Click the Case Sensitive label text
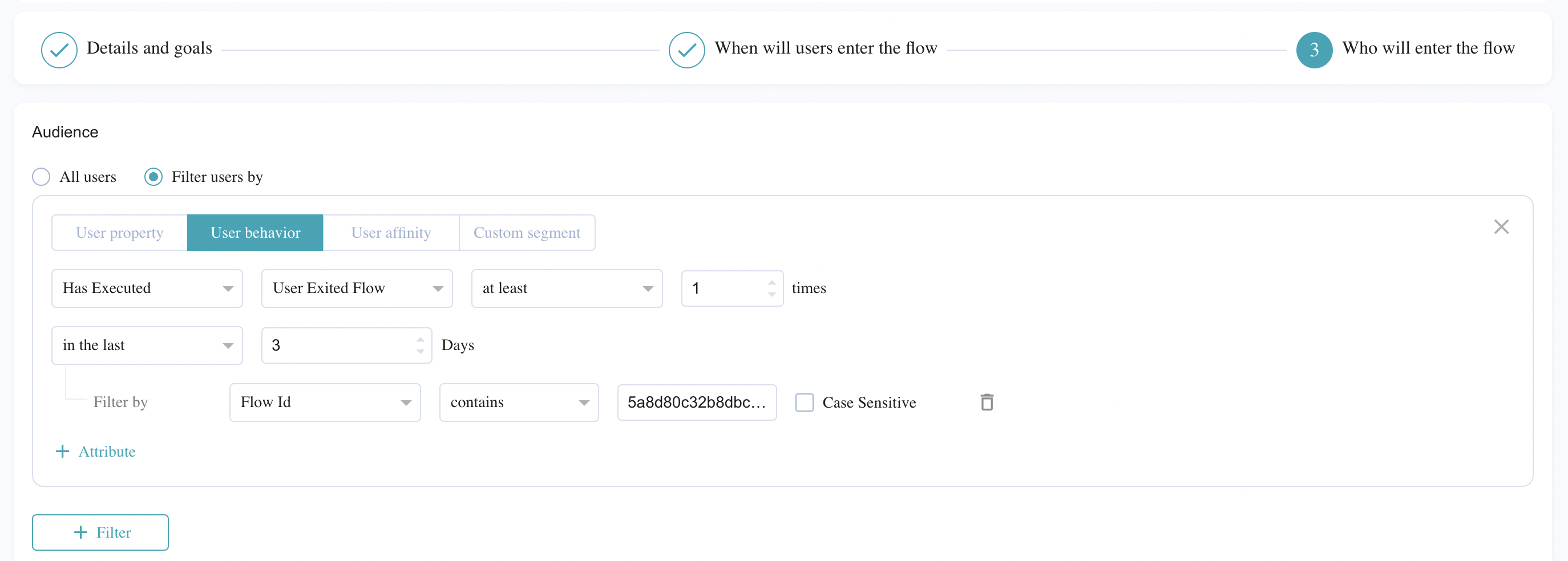This screenshot has width=1568, height=561. click(x=868, y=402)
